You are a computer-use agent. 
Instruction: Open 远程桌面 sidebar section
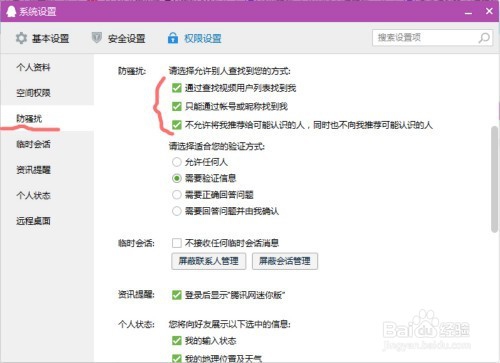pyautogui.click(x=33, y=221)
